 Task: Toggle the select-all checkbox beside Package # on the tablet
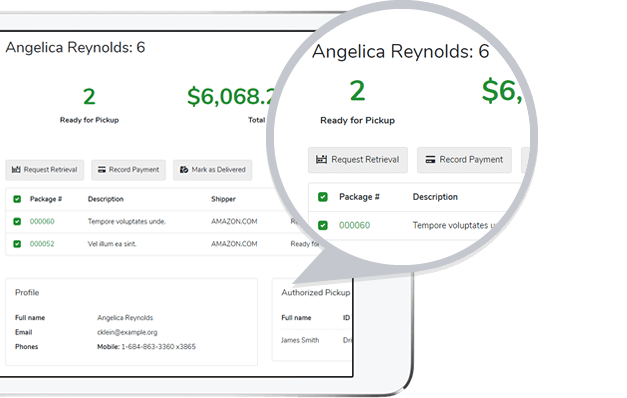click(17, 199)
